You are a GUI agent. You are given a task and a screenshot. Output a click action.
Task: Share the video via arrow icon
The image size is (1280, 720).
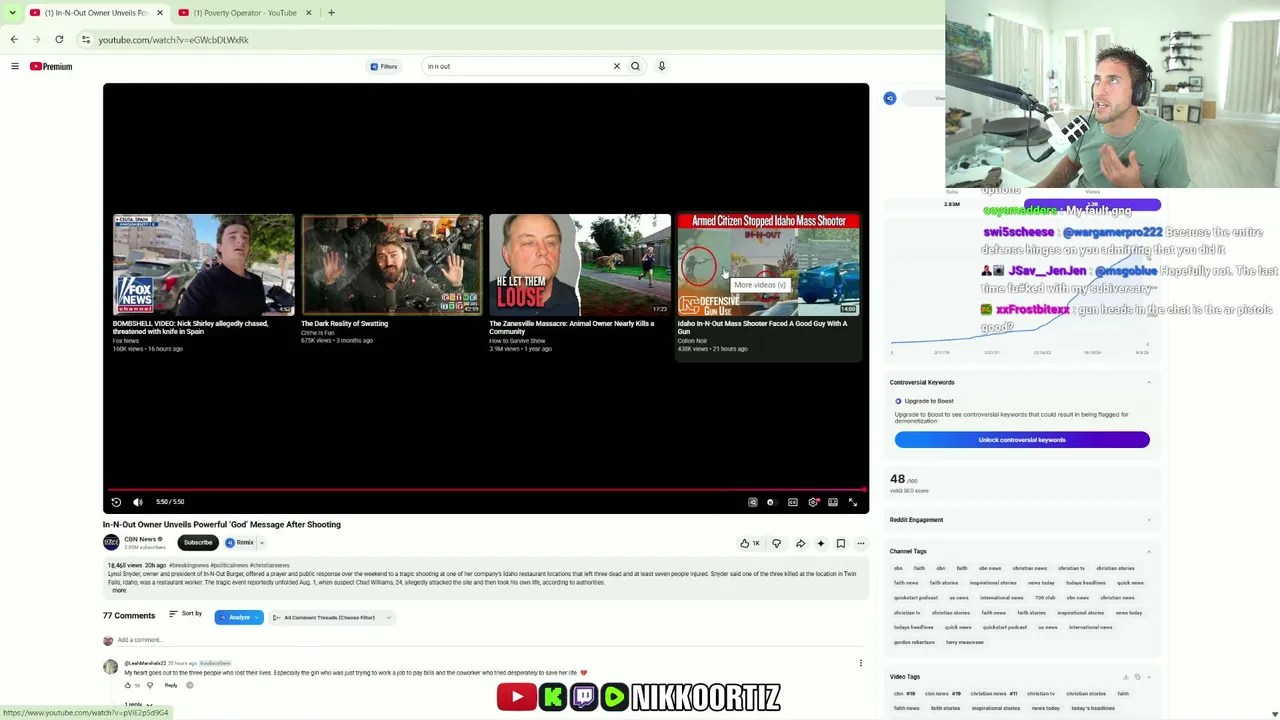800,543
